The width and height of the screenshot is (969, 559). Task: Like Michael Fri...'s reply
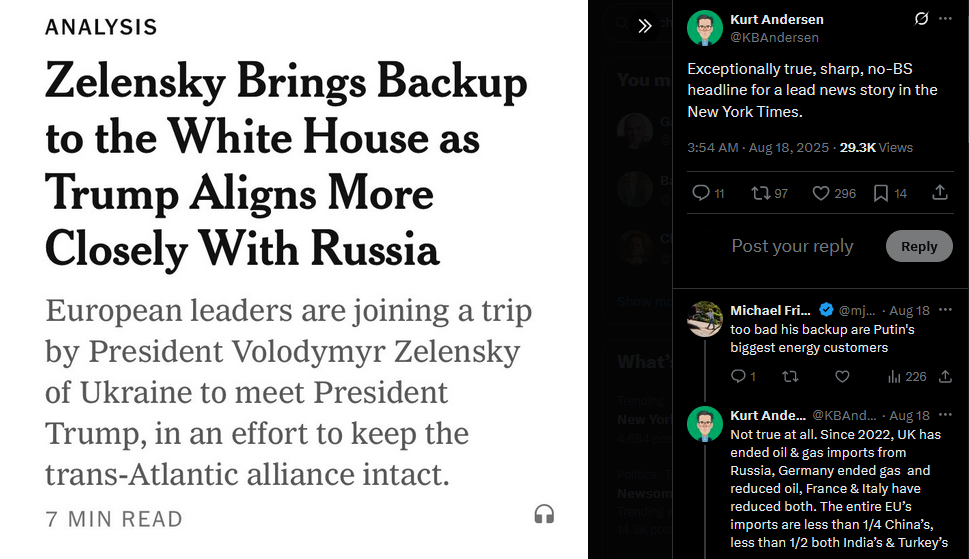(x=842, y=376)
